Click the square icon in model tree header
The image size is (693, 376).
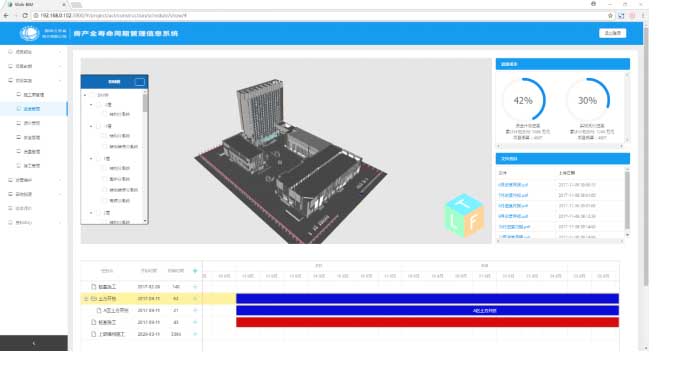tap(140, 82)
